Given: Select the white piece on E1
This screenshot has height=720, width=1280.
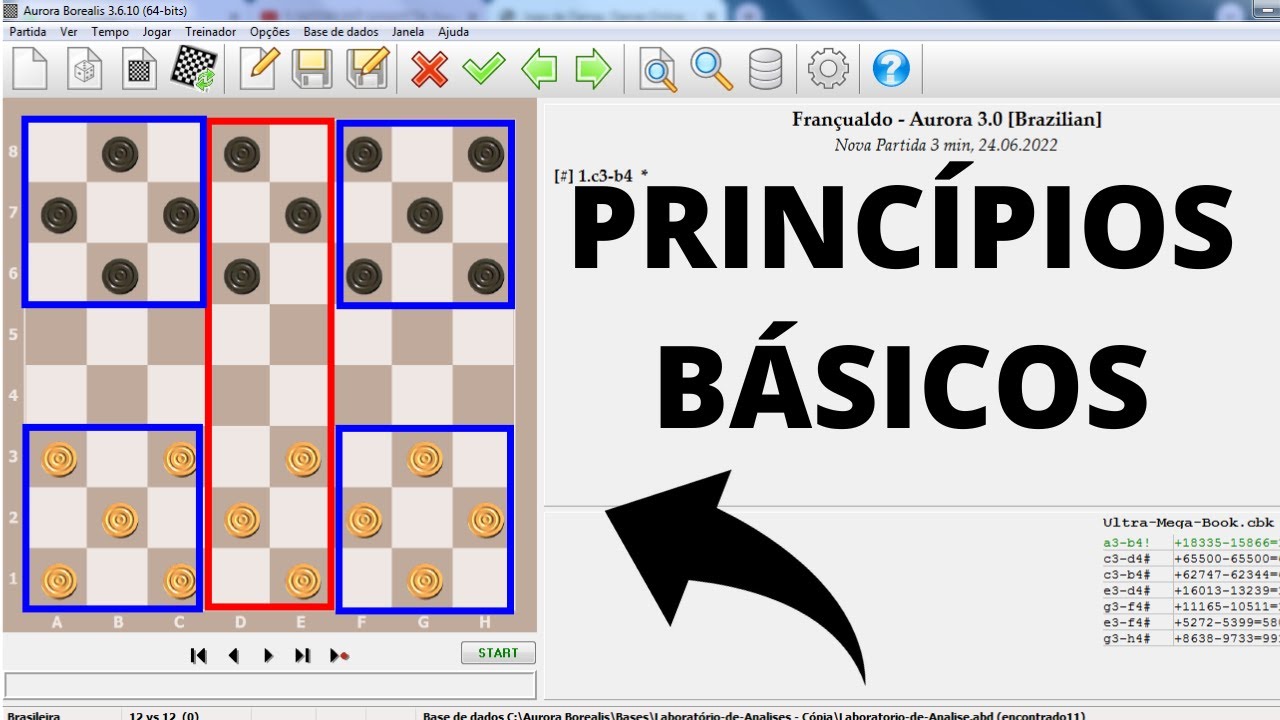Looking at the screenshot, I should [x=303, y=581].
